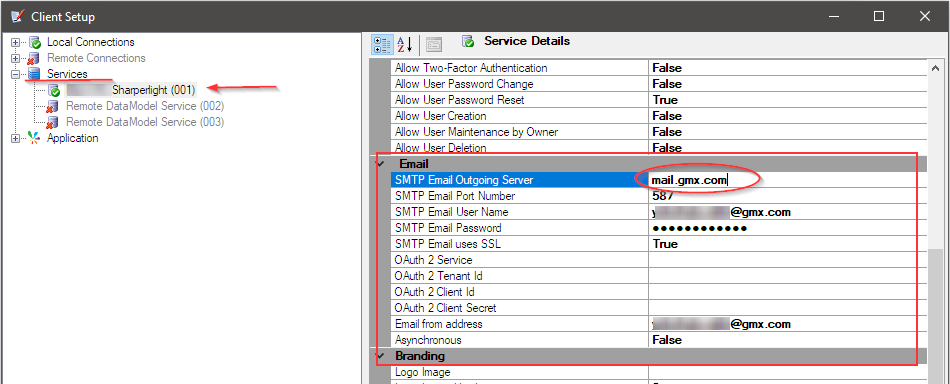Image resolution: width=950 pixels, height=384 pixels.
Task: Sort properties alphabetically with A-Z button
Action: click(x=404, y=44)
